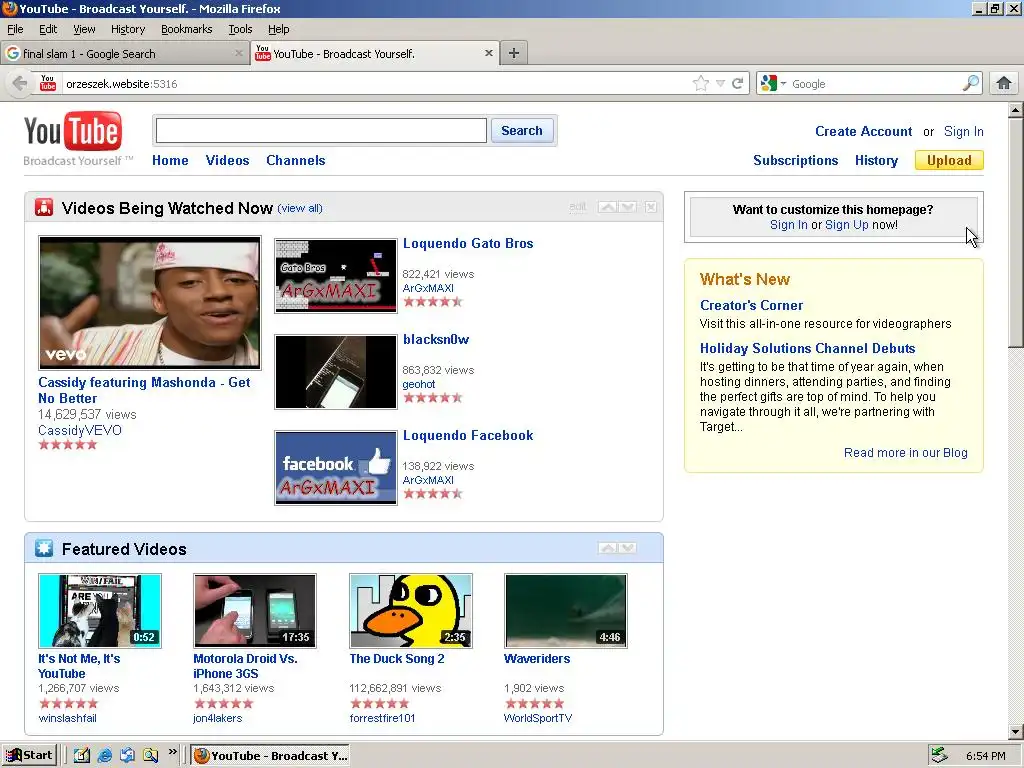Close the final slam 1 Google Search tab
Screen dimensions: 1024x768
pyautogui.click(x=239, y=54)
